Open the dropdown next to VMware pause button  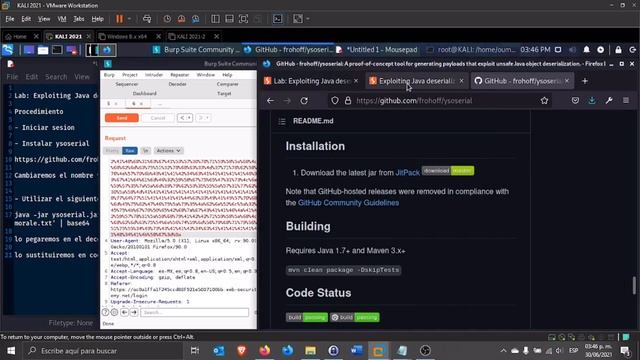click(129, 19)
